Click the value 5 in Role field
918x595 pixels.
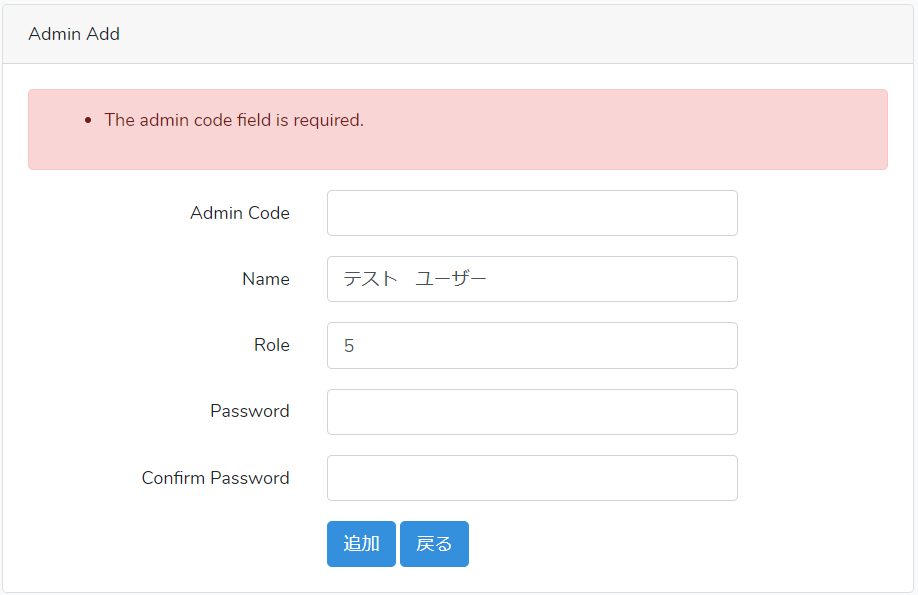(349, 346)
